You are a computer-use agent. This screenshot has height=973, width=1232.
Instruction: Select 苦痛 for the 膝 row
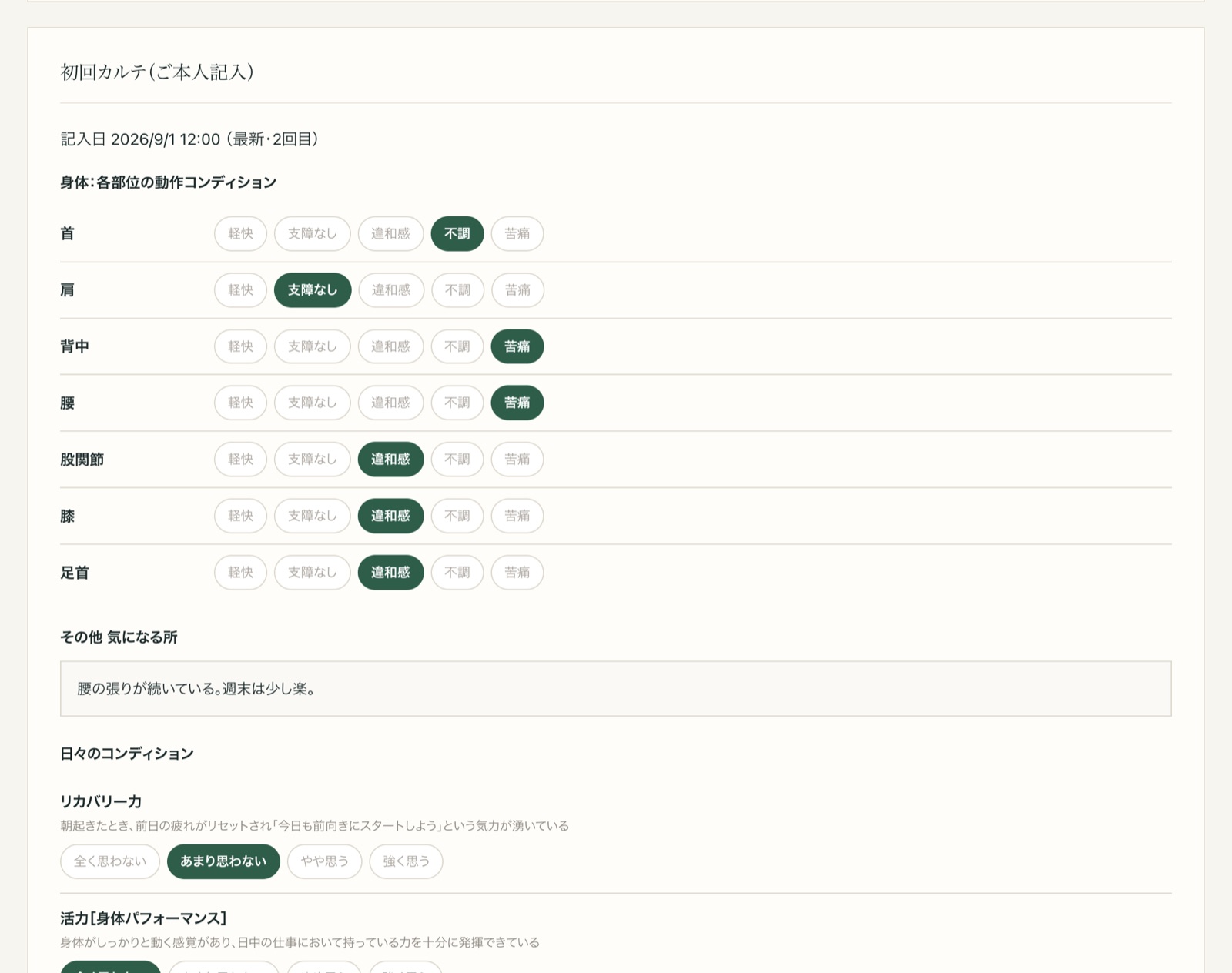517,516
